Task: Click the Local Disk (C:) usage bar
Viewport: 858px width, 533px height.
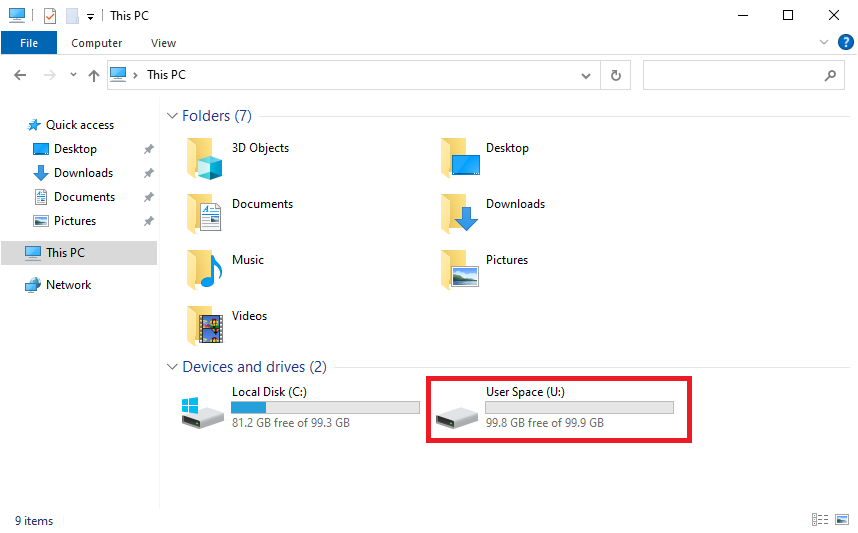Action: (x=325, y=407)
